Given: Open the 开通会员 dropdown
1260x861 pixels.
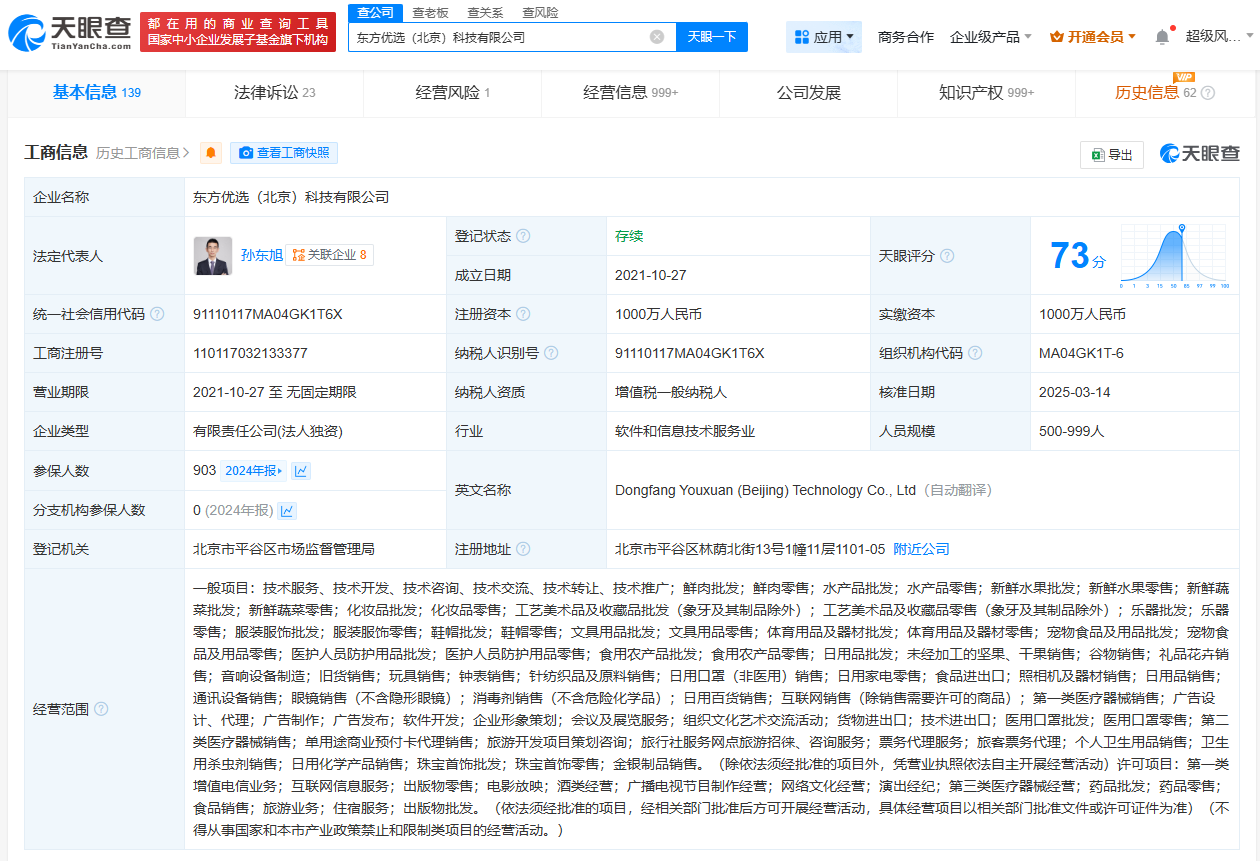Looking at the screenshot, I should 1093,37.
